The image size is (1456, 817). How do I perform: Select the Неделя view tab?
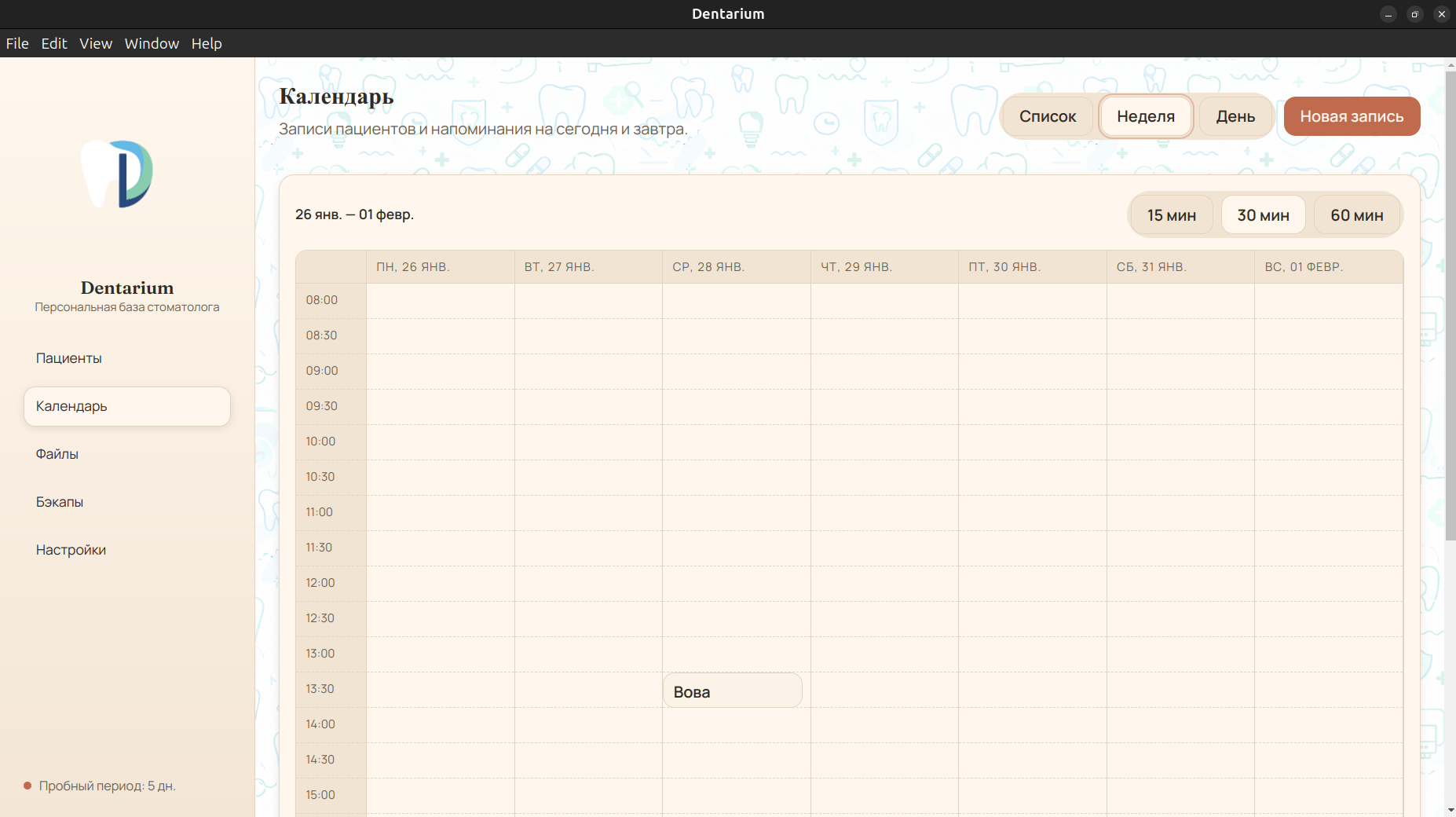pyautogui.click(x=1145, y=116)
